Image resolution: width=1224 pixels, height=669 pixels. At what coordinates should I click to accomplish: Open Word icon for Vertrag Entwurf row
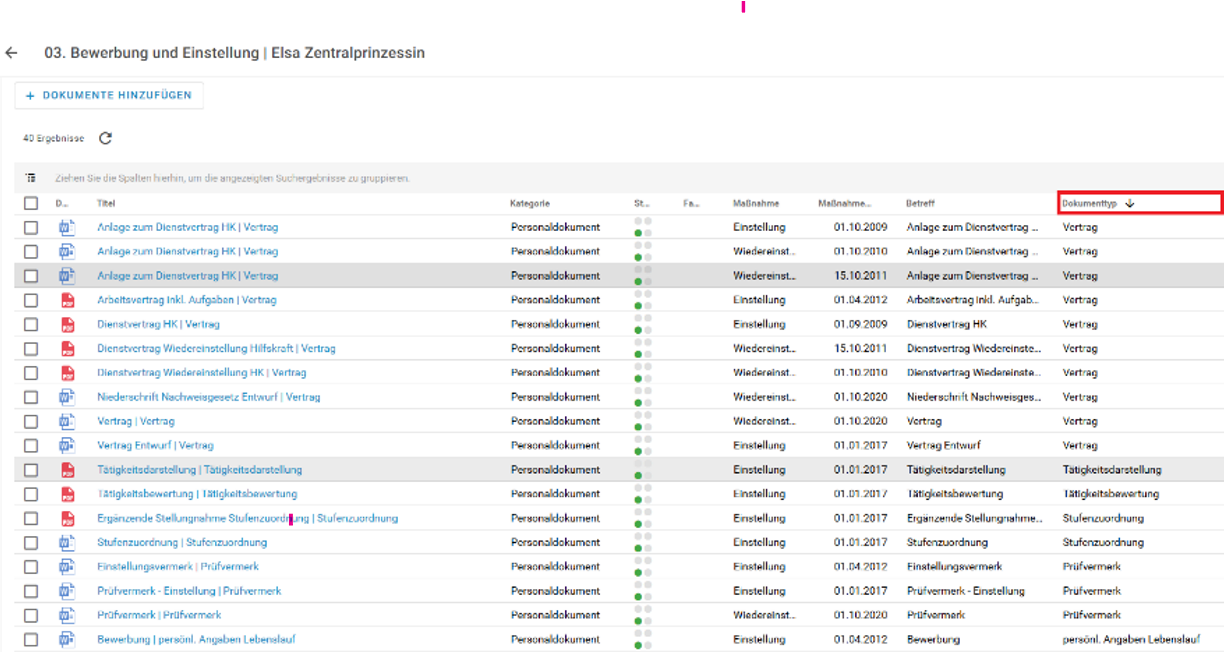(x=68, y=445)
